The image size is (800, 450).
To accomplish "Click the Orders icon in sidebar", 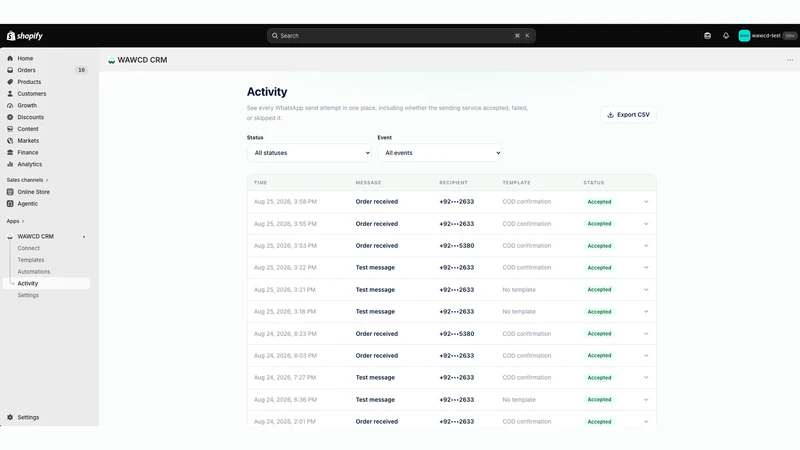I will 10,70.
